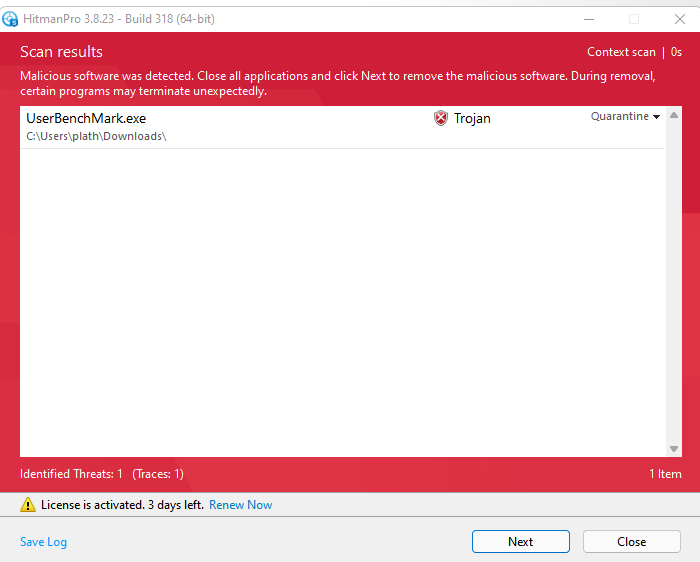
Task: Open the Save Log link
Action: (43, 542)
